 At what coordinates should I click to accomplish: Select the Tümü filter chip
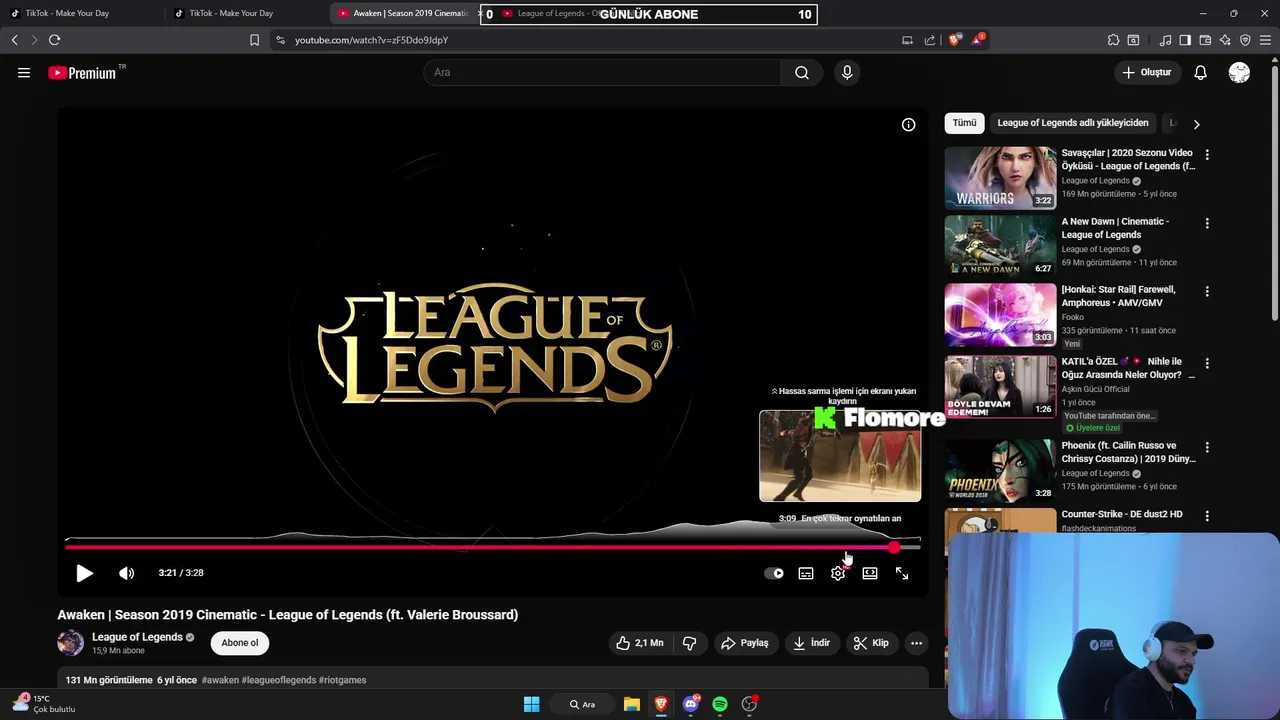(x=964, y=123)
